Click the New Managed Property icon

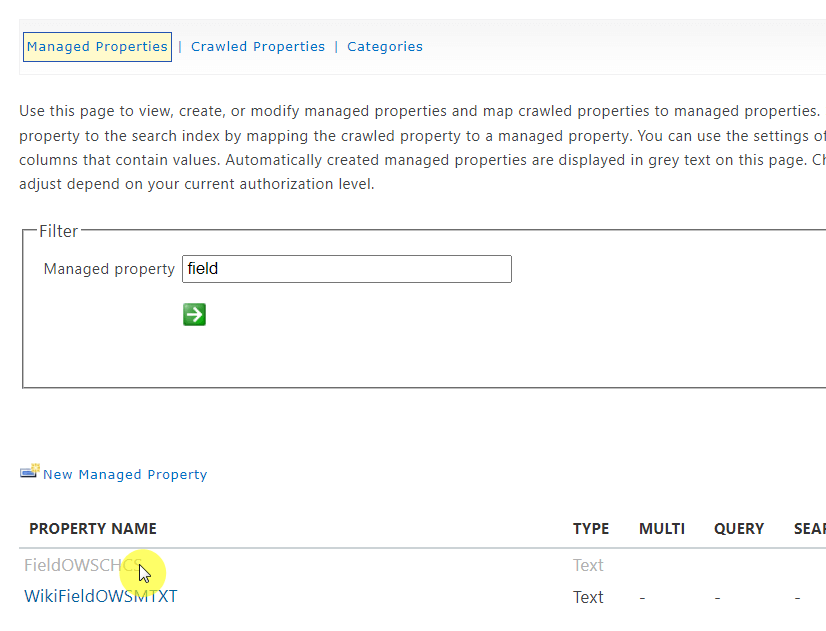(30, 471)
